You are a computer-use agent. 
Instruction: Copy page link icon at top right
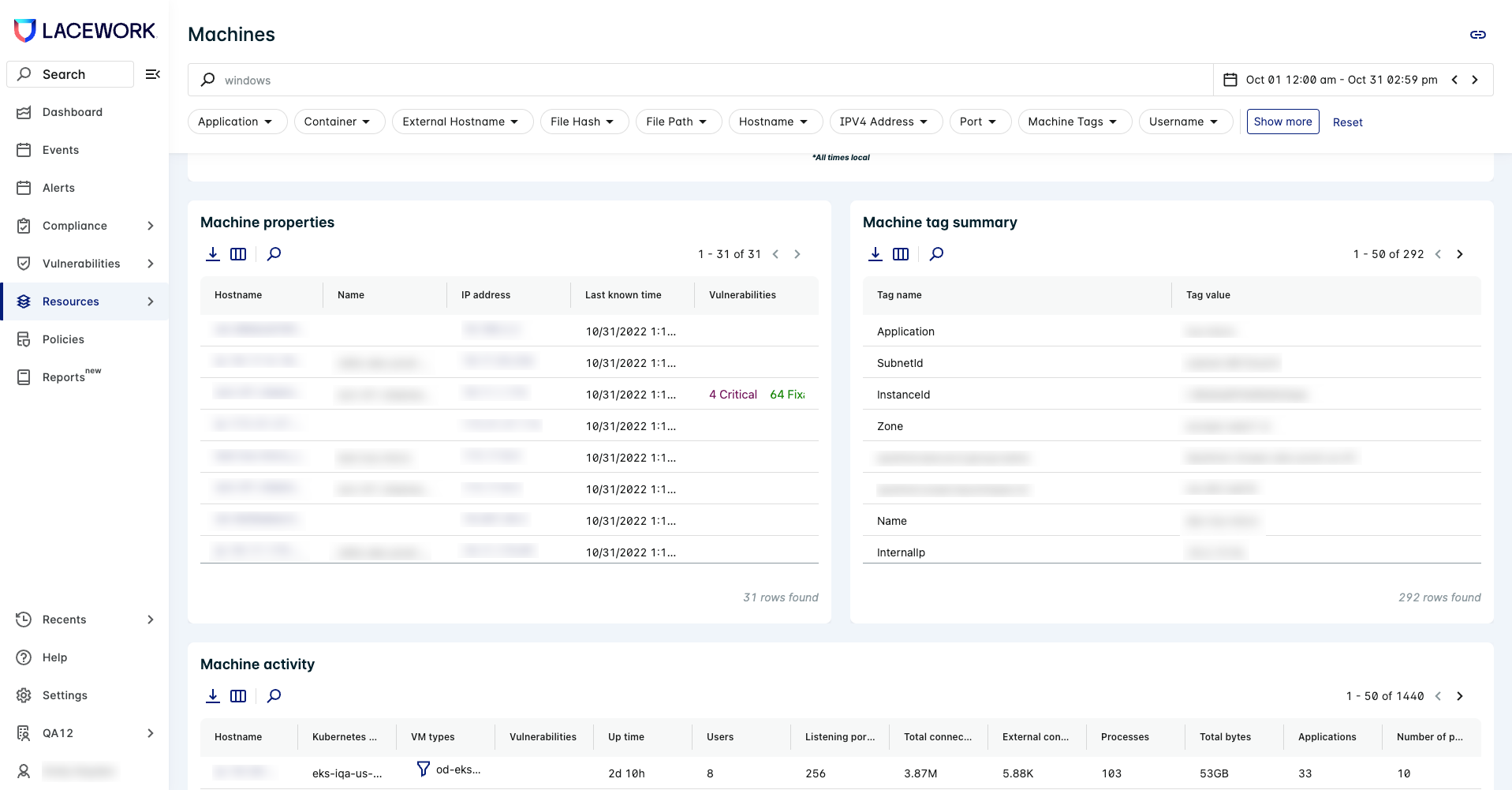tap(1477, 35)
